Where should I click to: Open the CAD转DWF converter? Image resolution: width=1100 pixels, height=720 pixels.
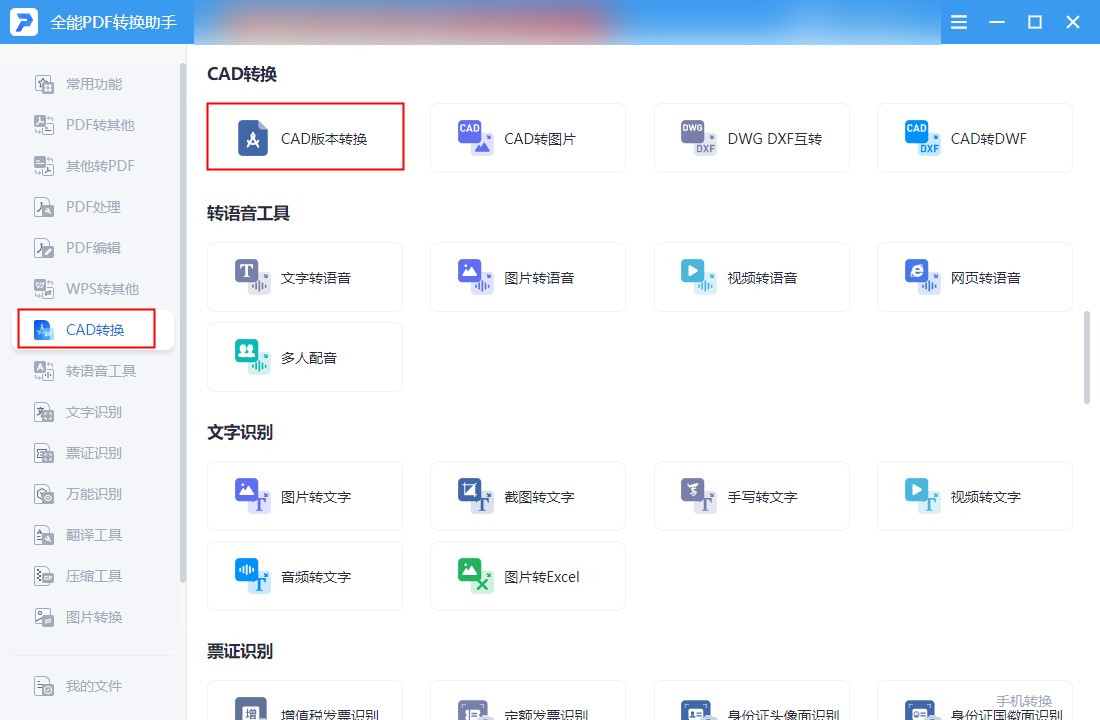point(974,138)
